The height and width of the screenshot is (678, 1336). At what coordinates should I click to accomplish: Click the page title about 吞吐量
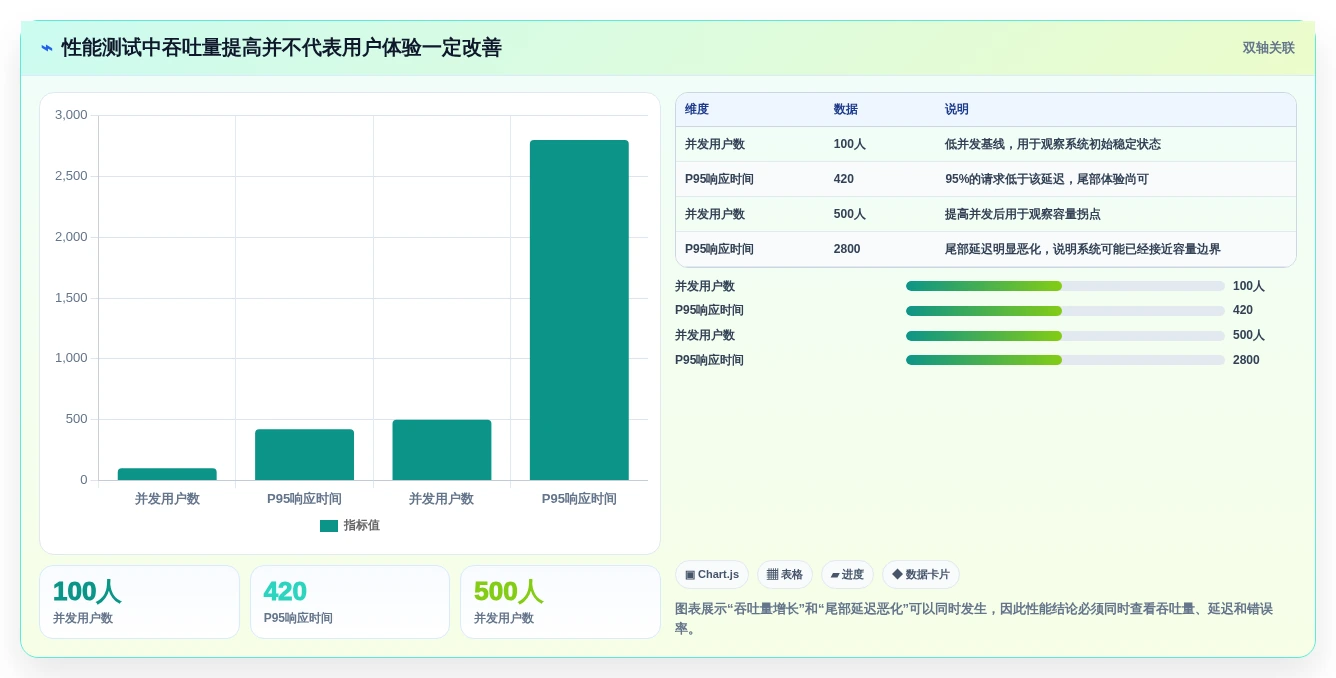pos(281,48)
